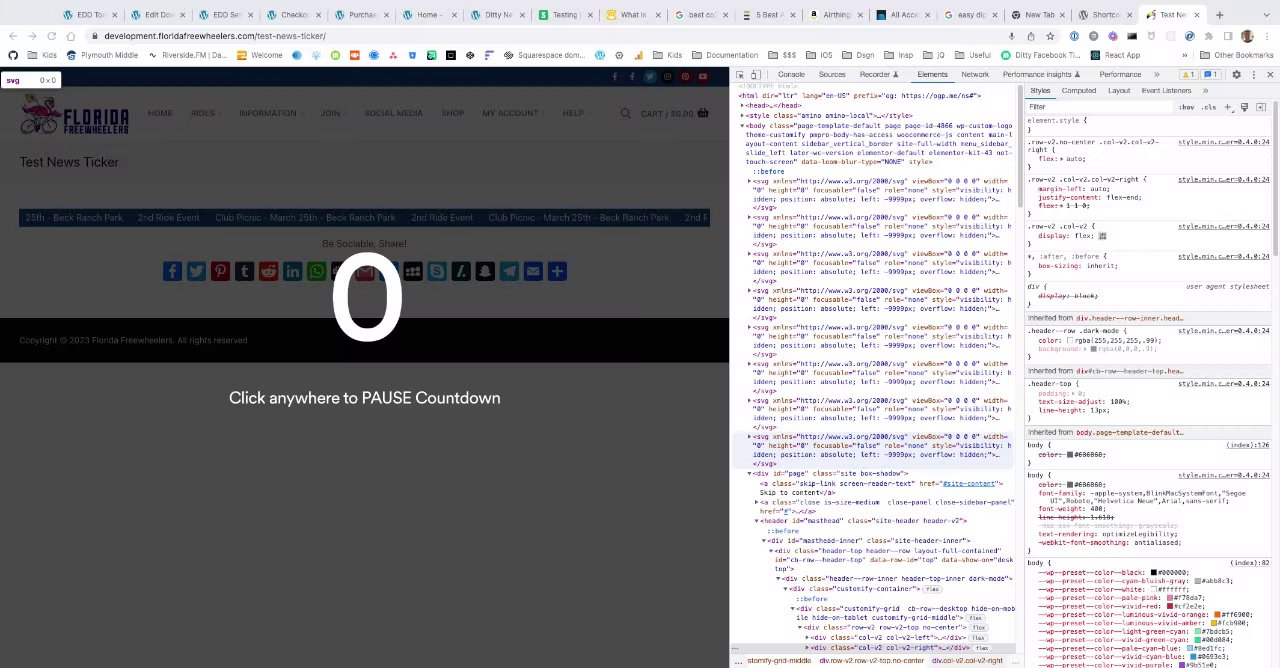Expand the style amino-local node
This screenshot has width=1280, height=668.
(x=743, y=116)
